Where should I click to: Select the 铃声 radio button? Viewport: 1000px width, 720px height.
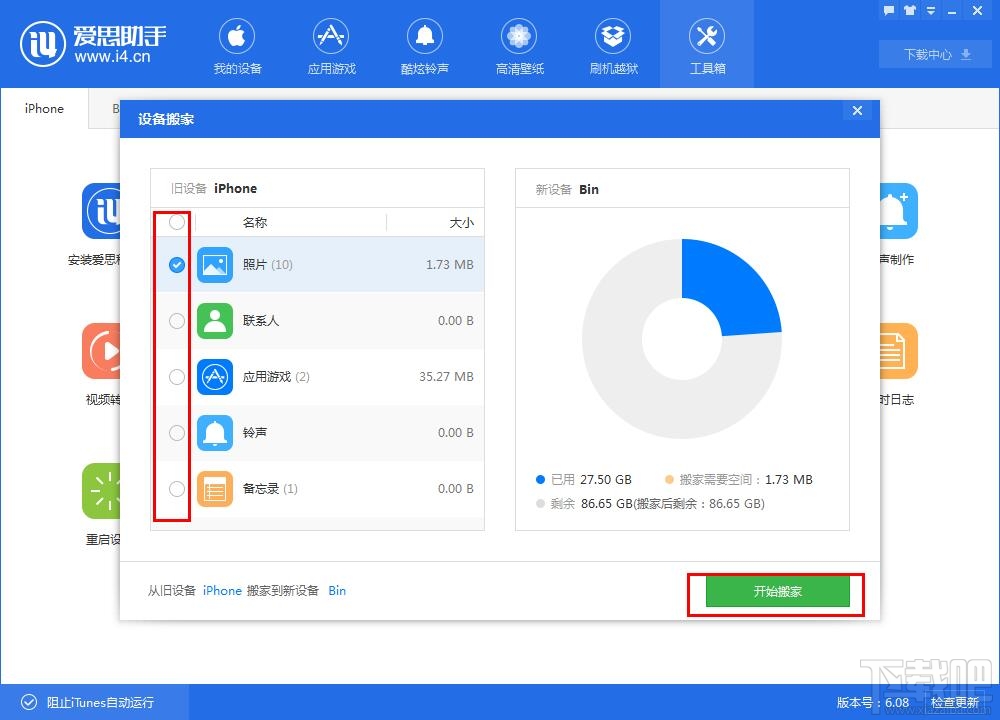click(176, 433)
